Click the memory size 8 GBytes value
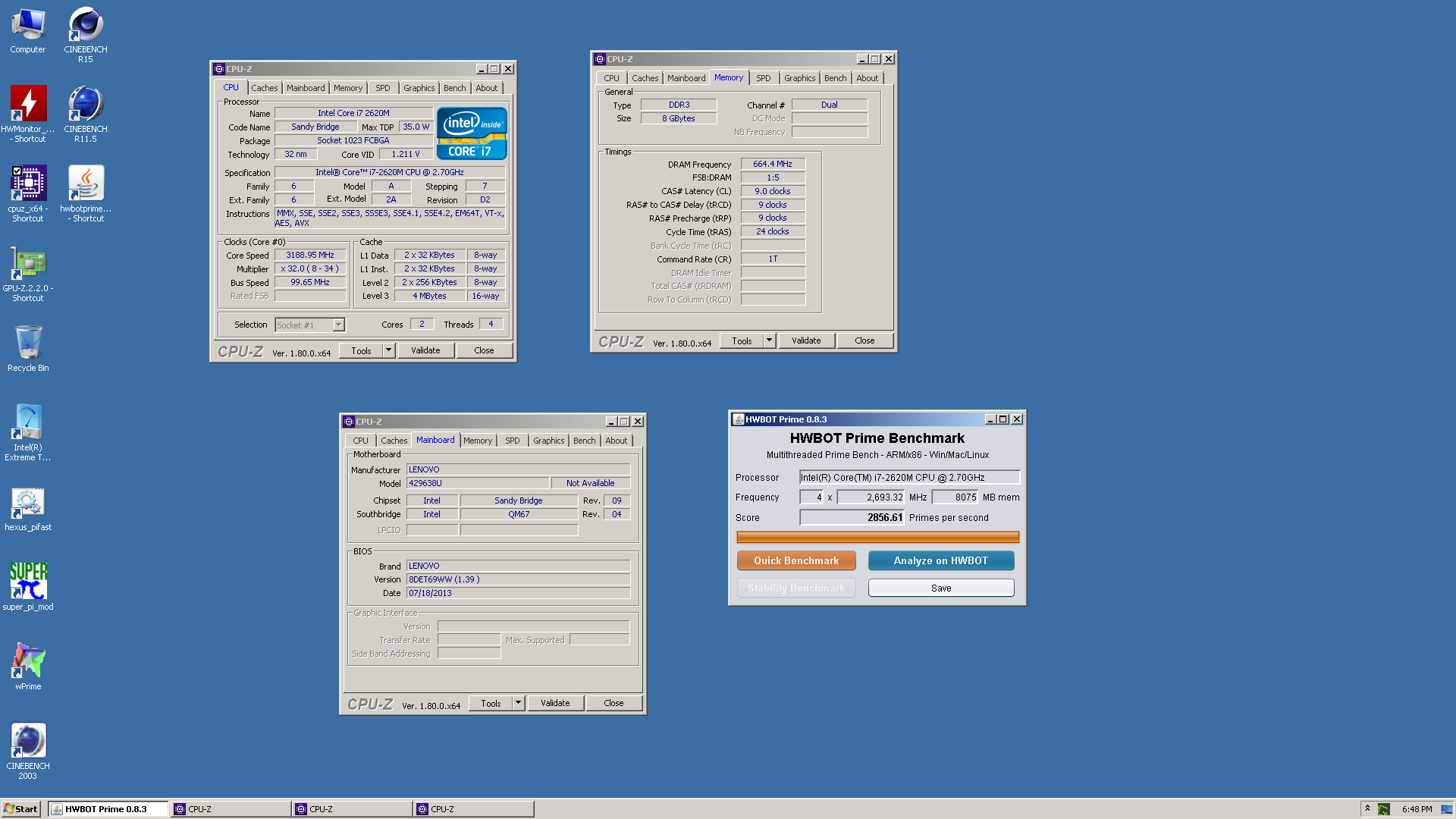Image resolution: width=1456 pixels, height=819 pixels. pos(679,118)
